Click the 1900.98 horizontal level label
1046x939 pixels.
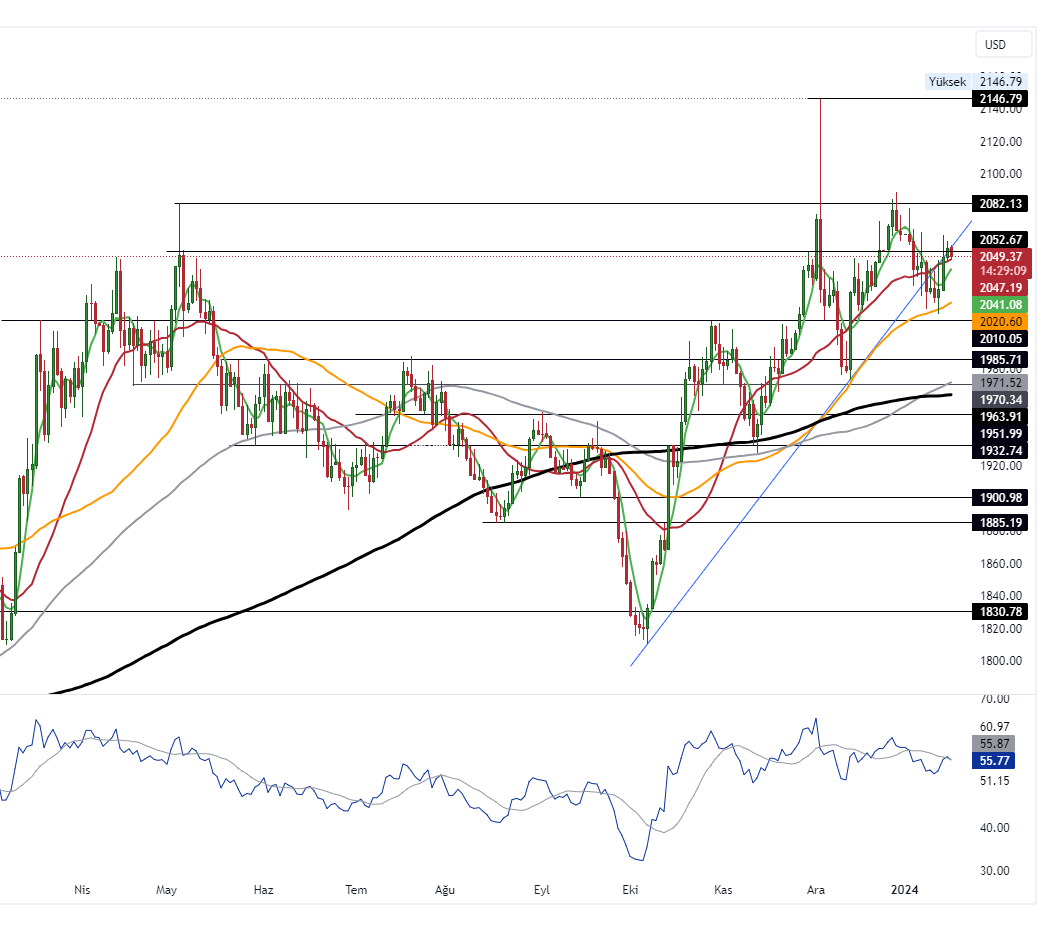click(x=1001, y=498)
